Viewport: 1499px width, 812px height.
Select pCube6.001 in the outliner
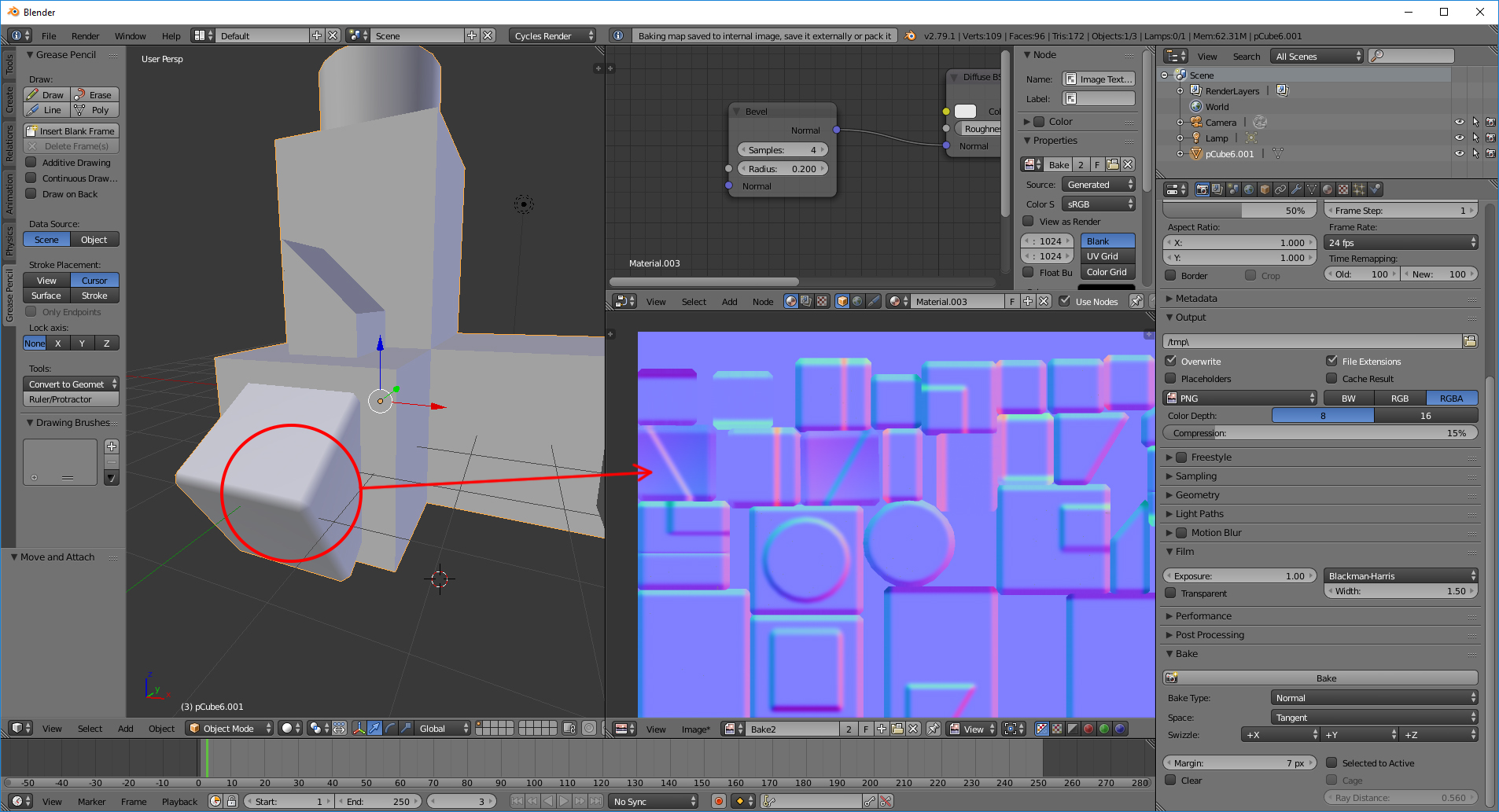[1229, 154]
